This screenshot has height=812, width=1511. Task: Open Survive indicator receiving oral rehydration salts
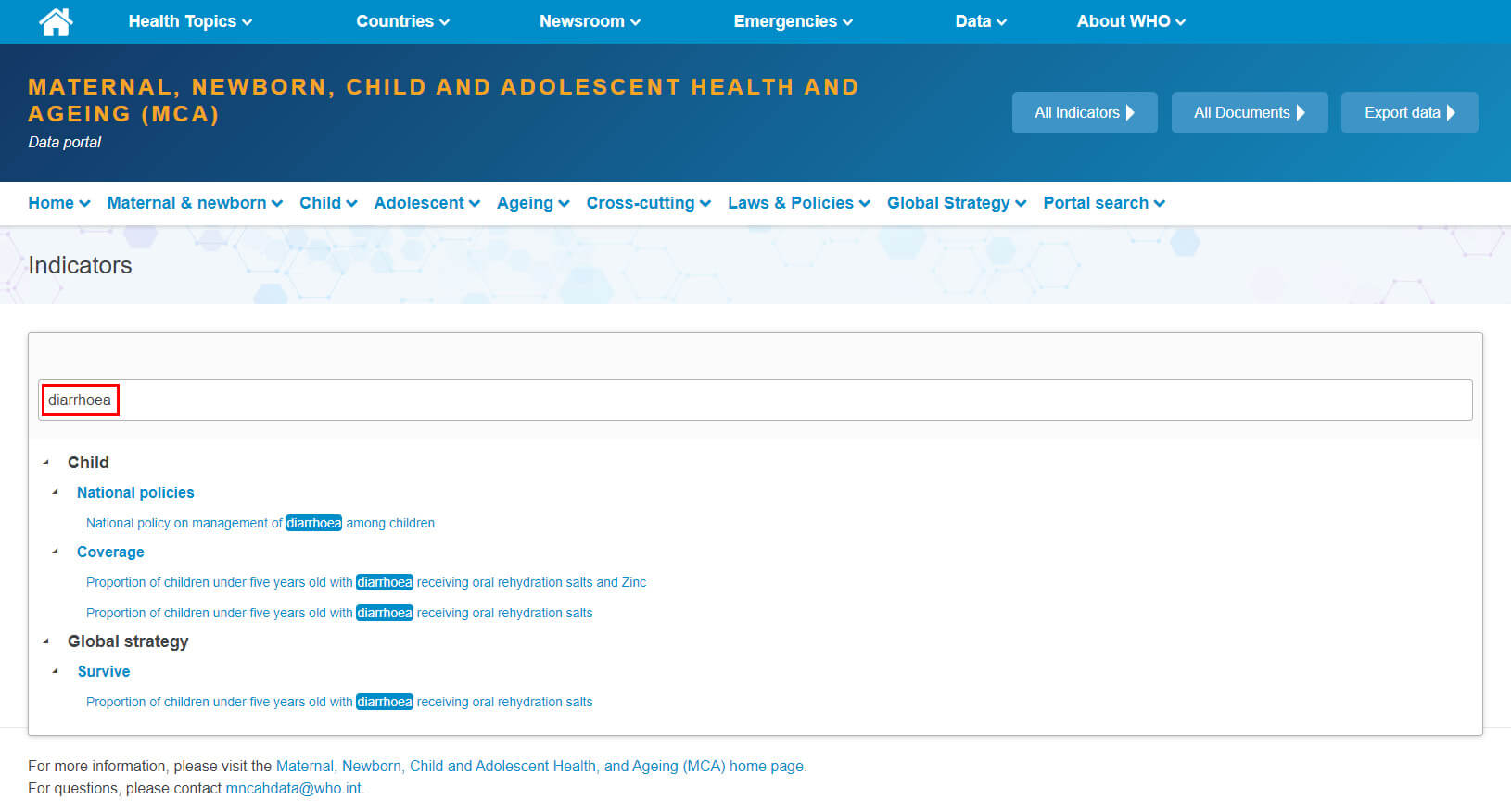tap(339, 702)
